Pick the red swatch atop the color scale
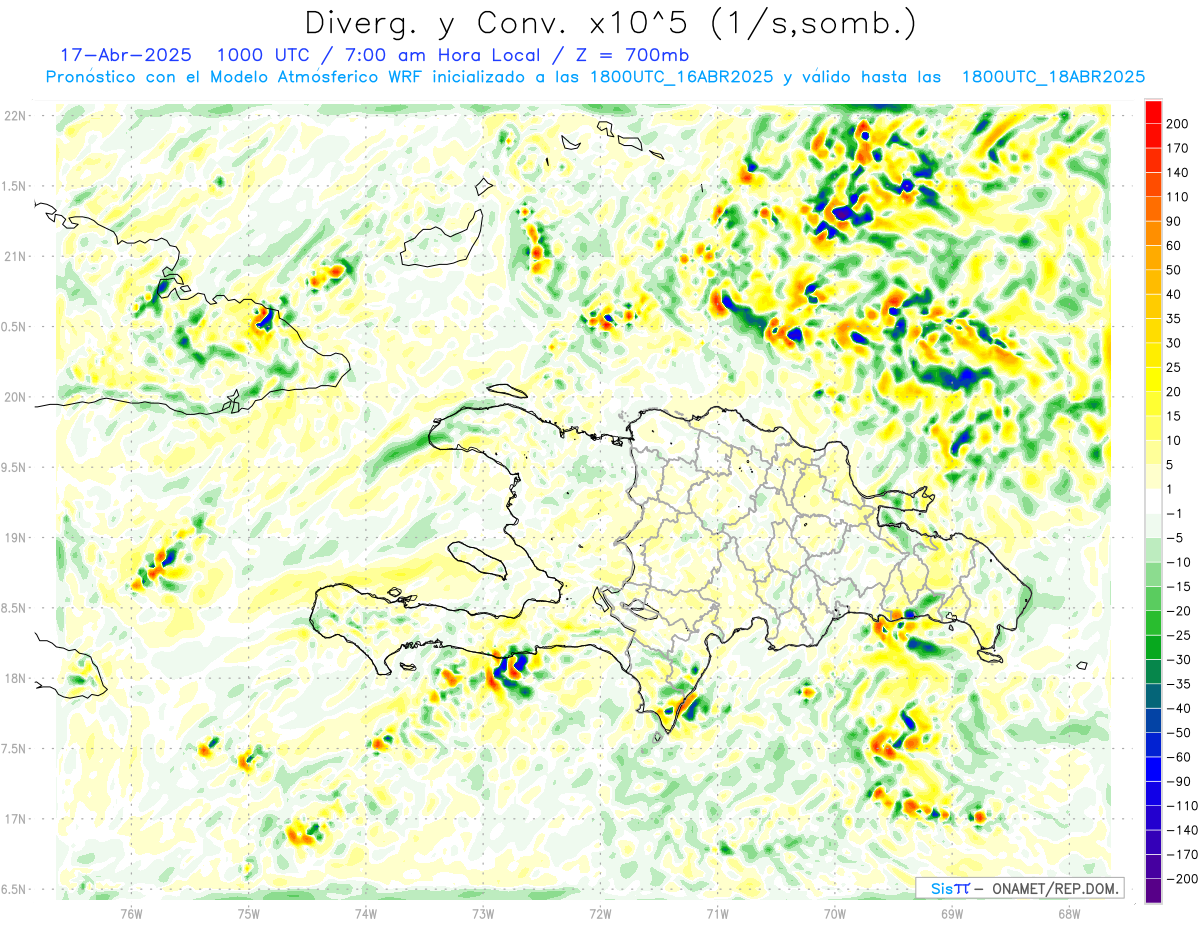 (x=1153, y=112)
